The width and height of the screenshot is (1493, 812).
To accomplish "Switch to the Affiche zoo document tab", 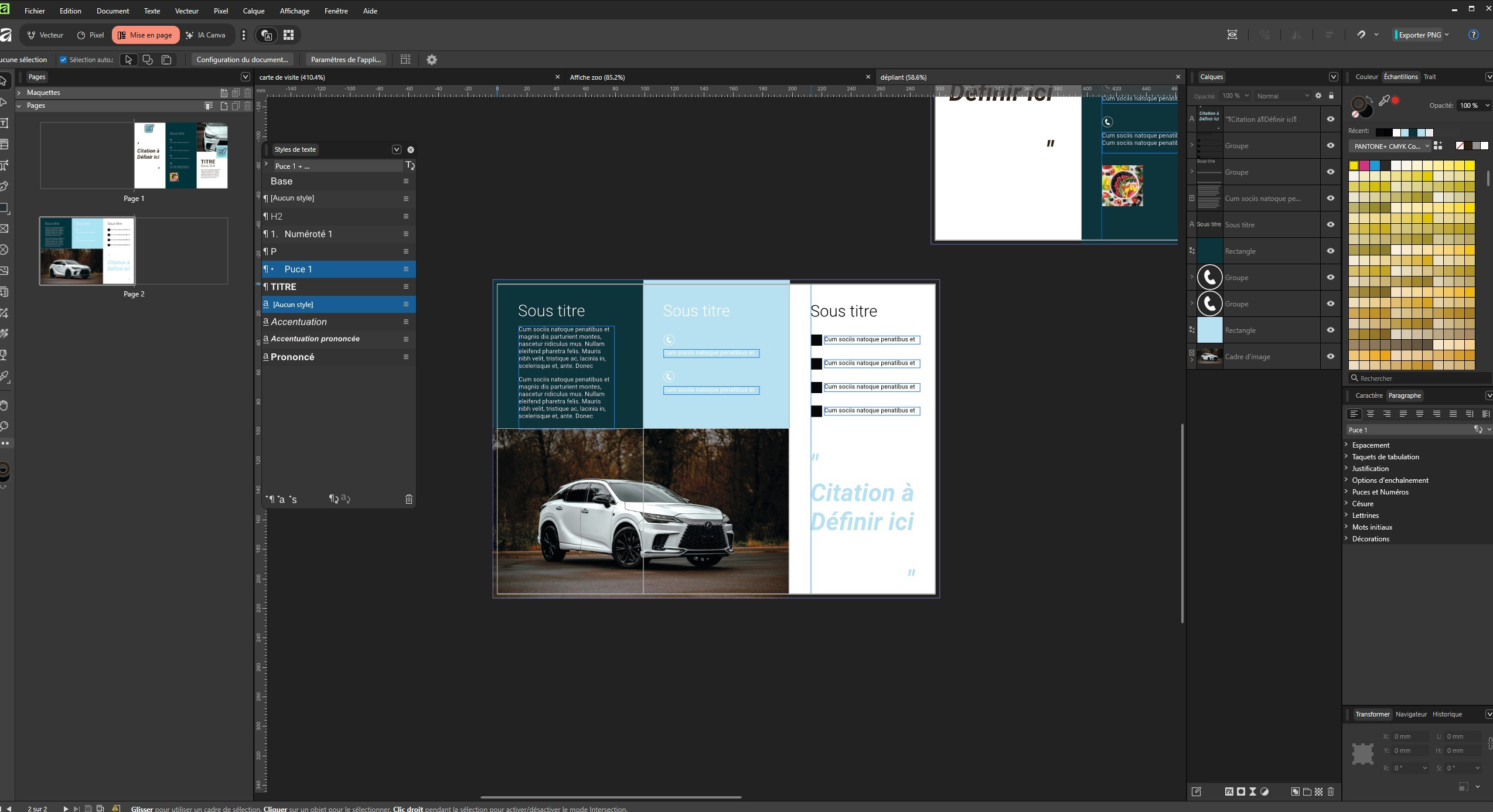I will (x=597, y=77).
